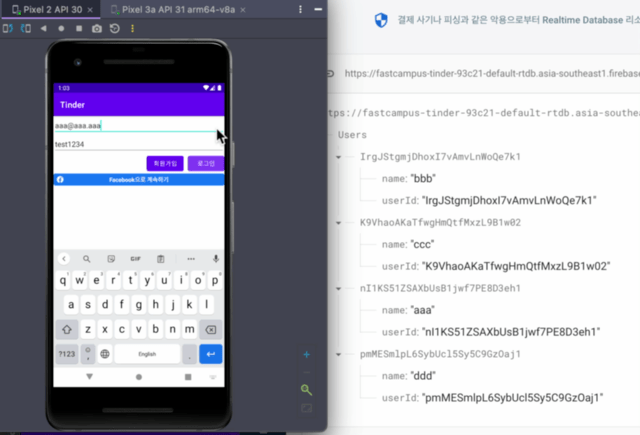Click the Firebase database URL link

point(492,73)
